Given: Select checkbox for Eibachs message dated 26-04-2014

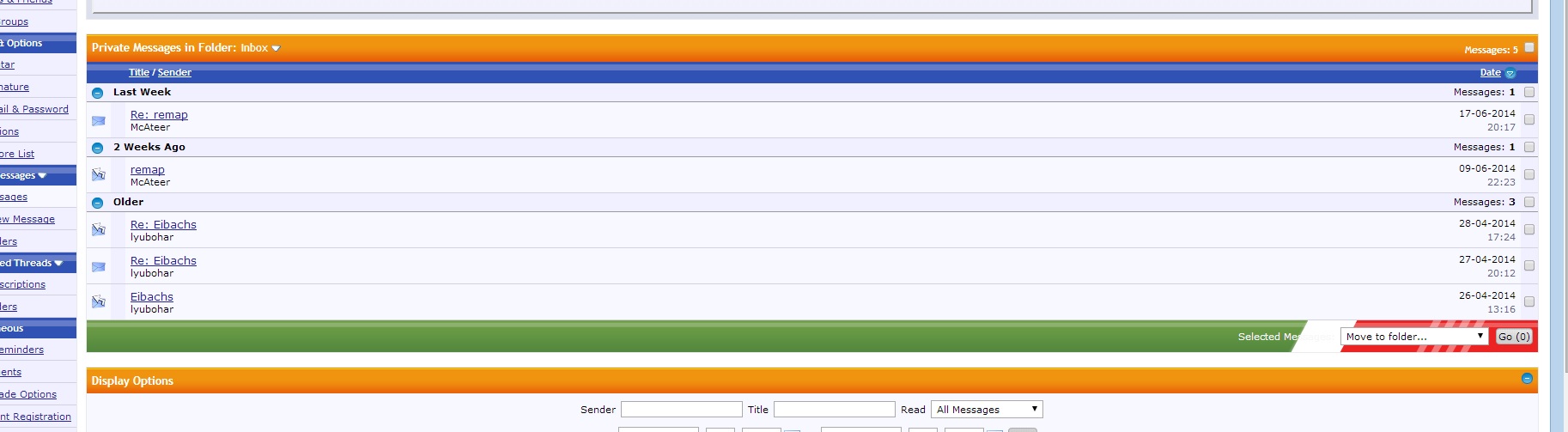Looking at the screenshot, I should point(1529,302).
